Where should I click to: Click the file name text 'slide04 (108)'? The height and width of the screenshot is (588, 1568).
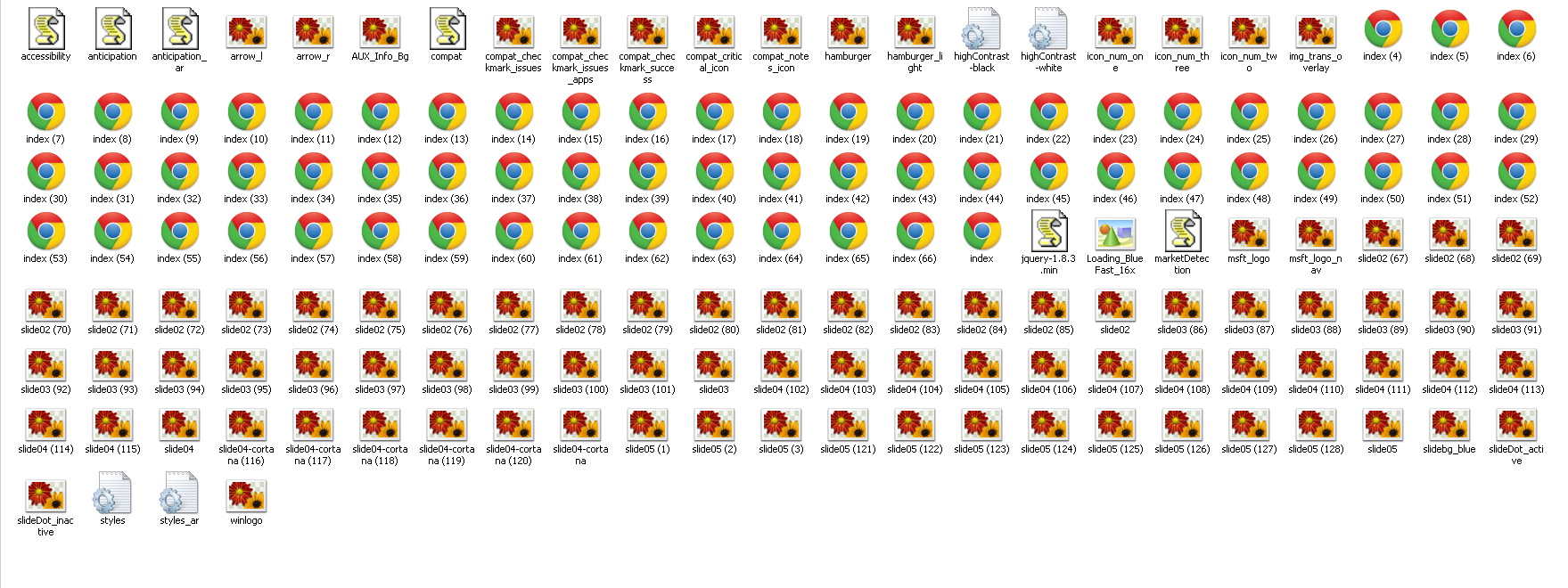click(1182, 389)
